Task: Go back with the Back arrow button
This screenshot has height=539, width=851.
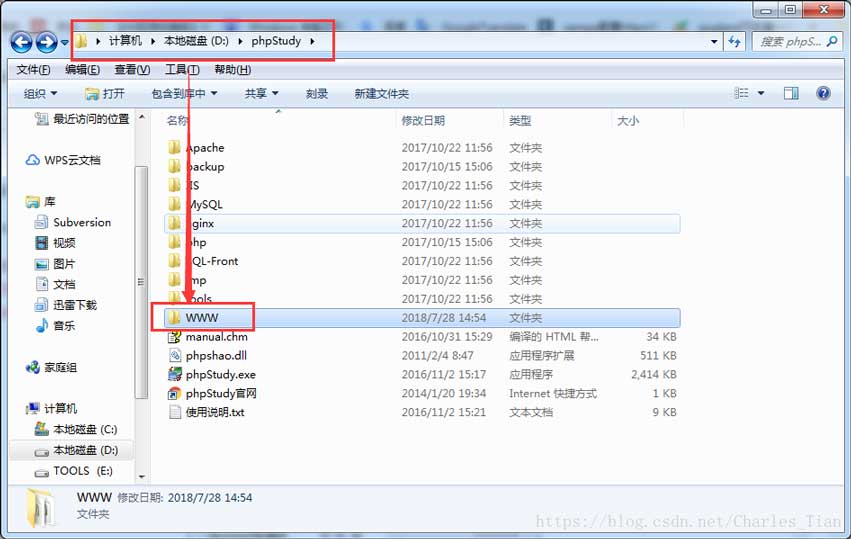Action: (x=21, y=42)
